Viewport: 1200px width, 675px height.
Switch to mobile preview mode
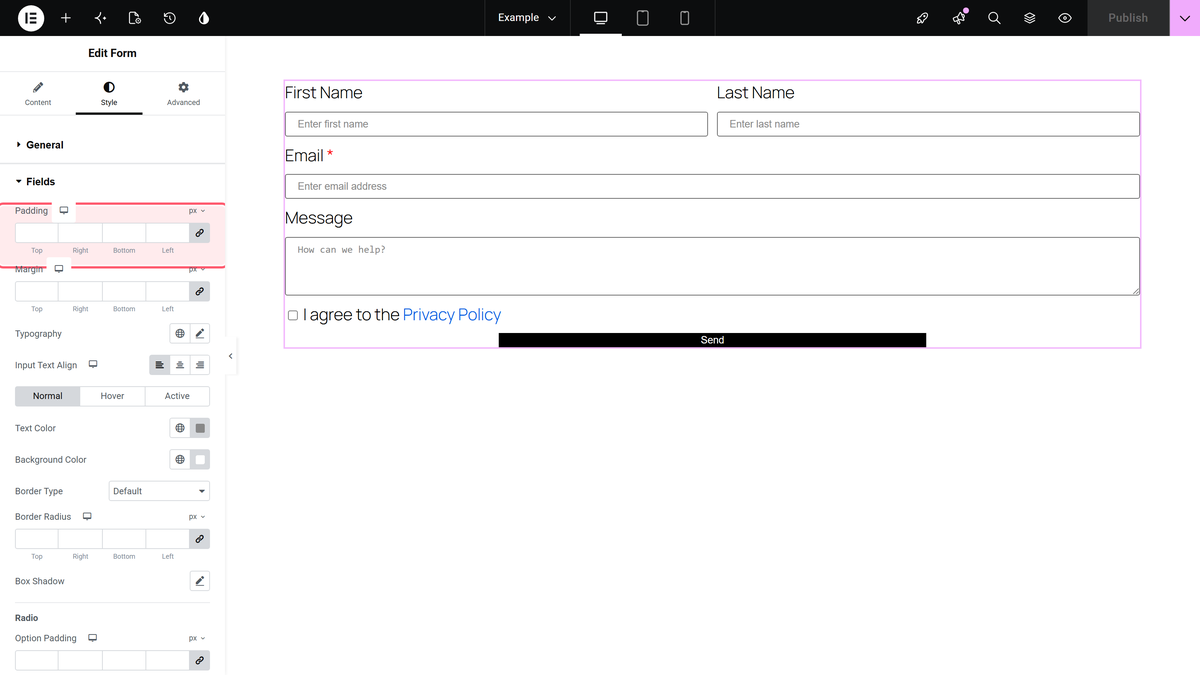685,18
